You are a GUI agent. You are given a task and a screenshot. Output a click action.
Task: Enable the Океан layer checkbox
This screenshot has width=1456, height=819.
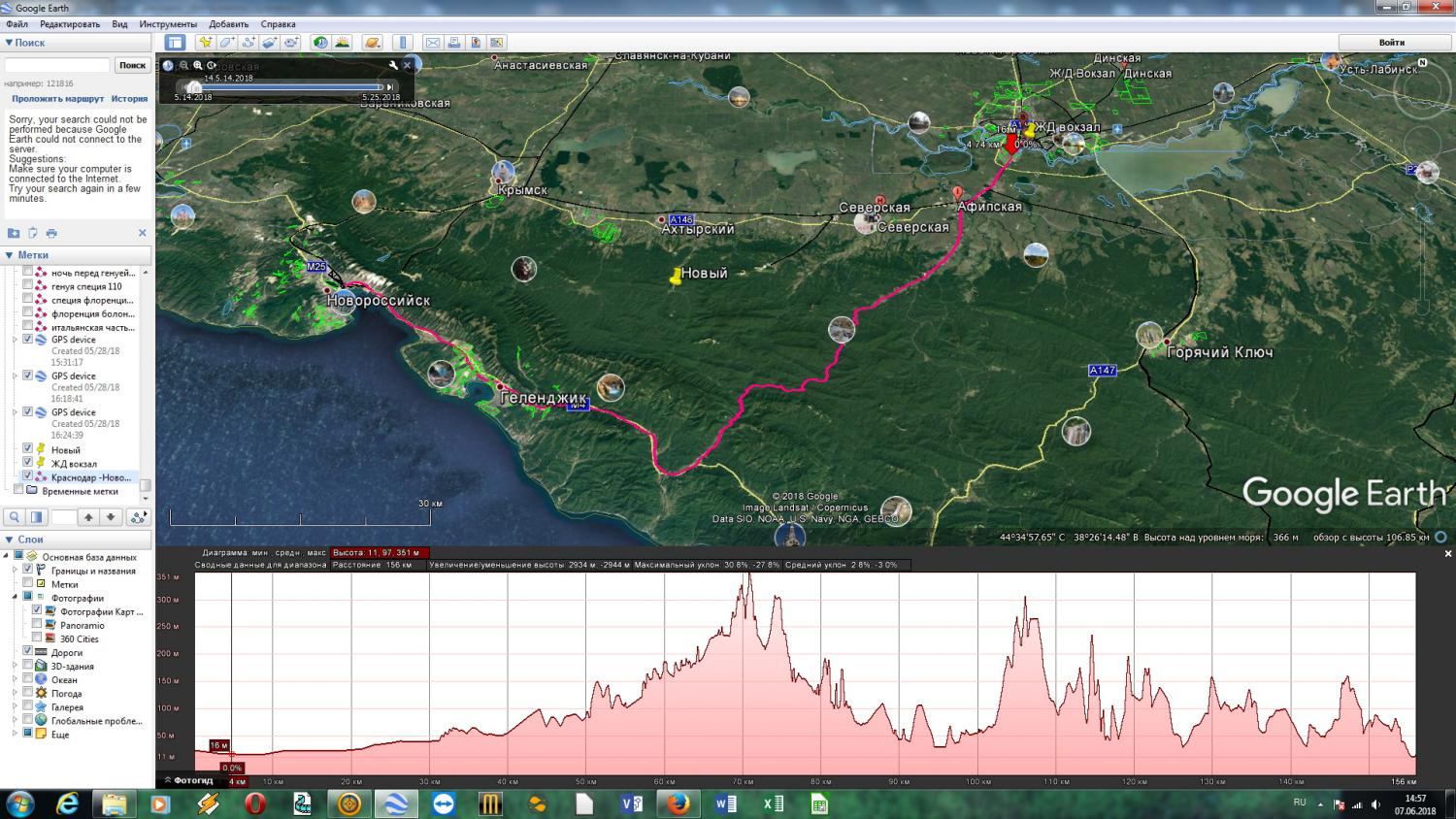pos(27,679)
